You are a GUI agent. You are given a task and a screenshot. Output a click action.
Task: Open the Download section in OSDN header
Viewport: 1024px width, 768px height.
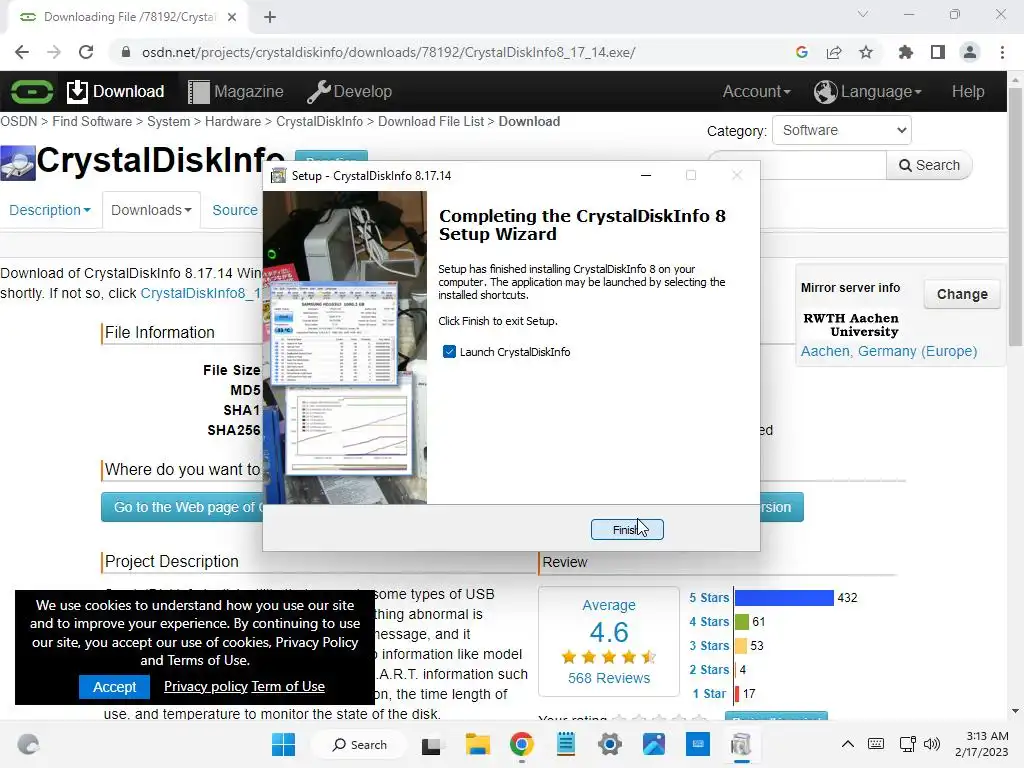coord(116,91)
